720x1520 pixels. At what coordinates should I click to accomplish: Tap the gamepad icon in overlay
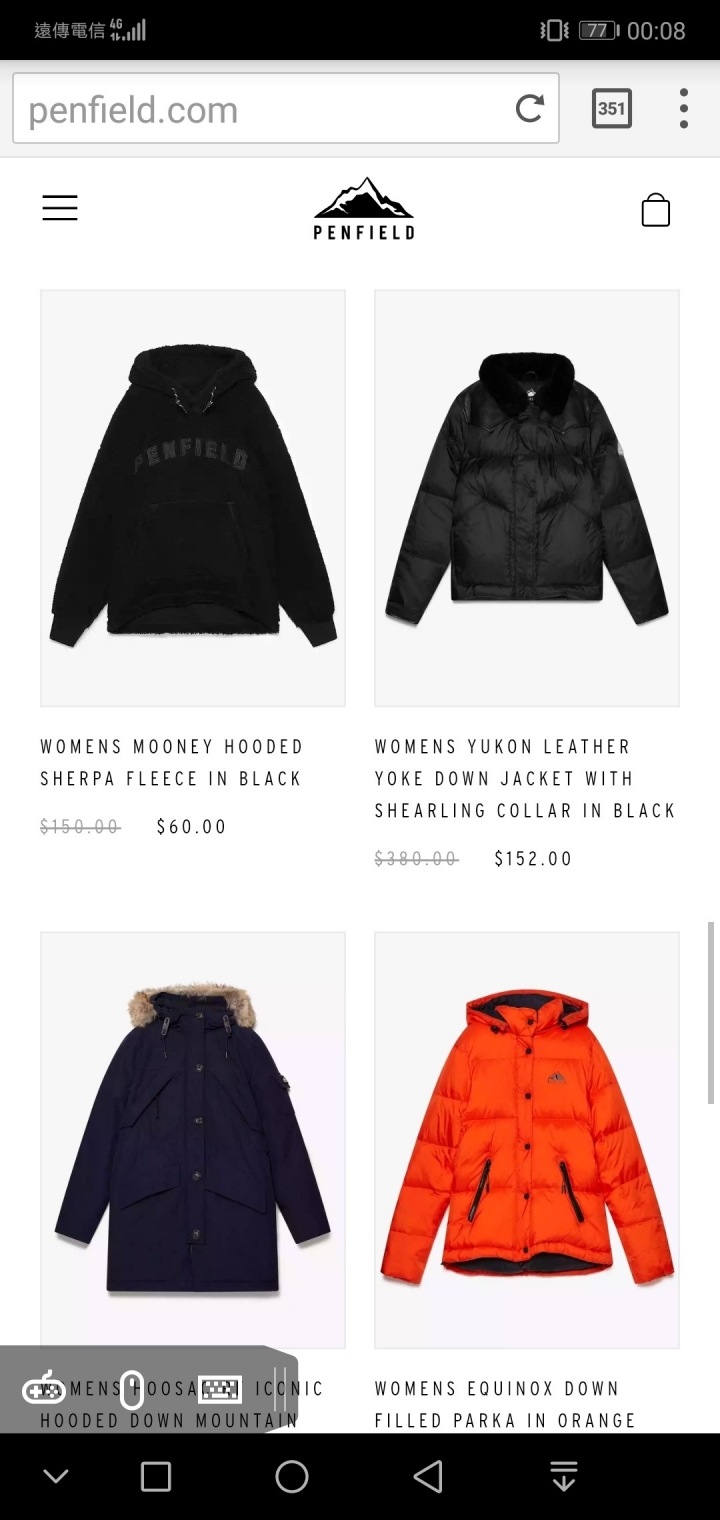point(43,1389)
